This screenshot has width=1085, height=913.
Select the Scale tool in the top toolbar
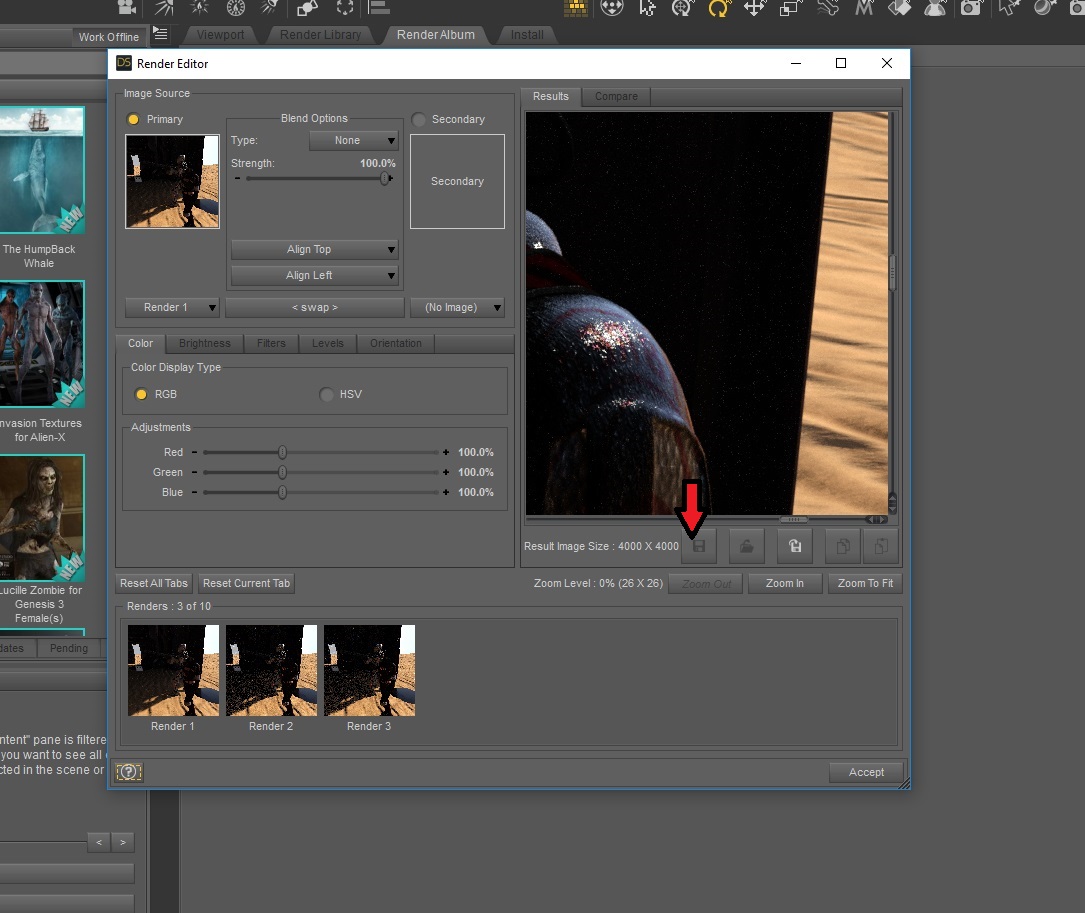(790, 8)
